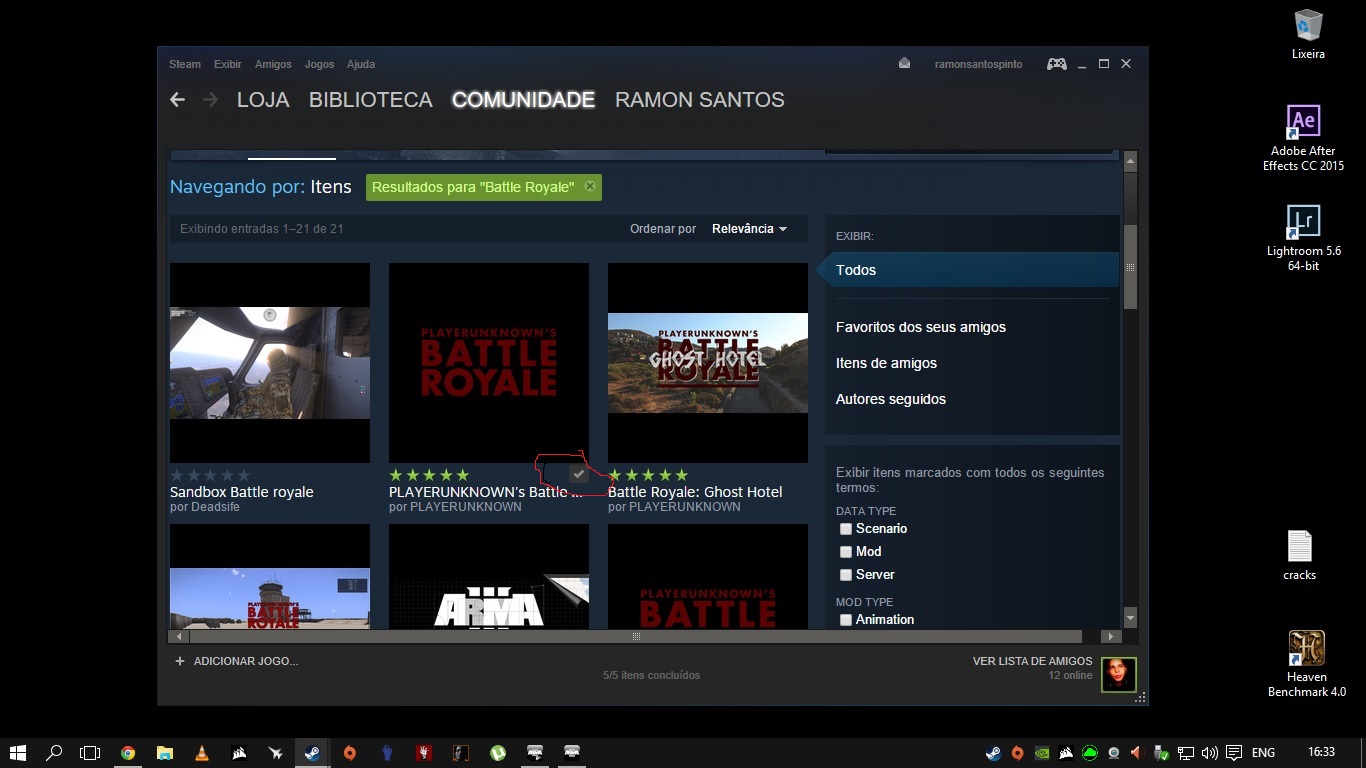The image size is (1366, 768).
Task: Open Google Chrome from the taskbar
Action: coord(128,753)
